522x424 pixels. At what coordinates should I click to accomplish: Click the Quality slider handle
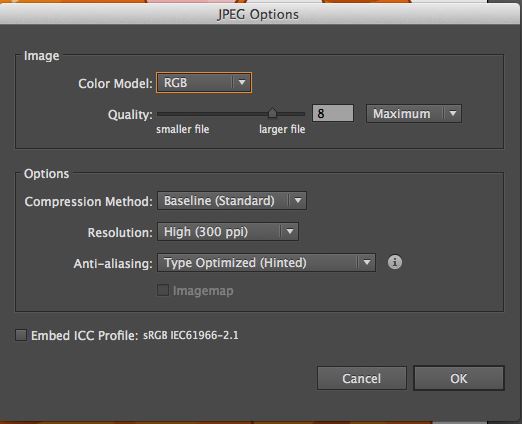272,113
